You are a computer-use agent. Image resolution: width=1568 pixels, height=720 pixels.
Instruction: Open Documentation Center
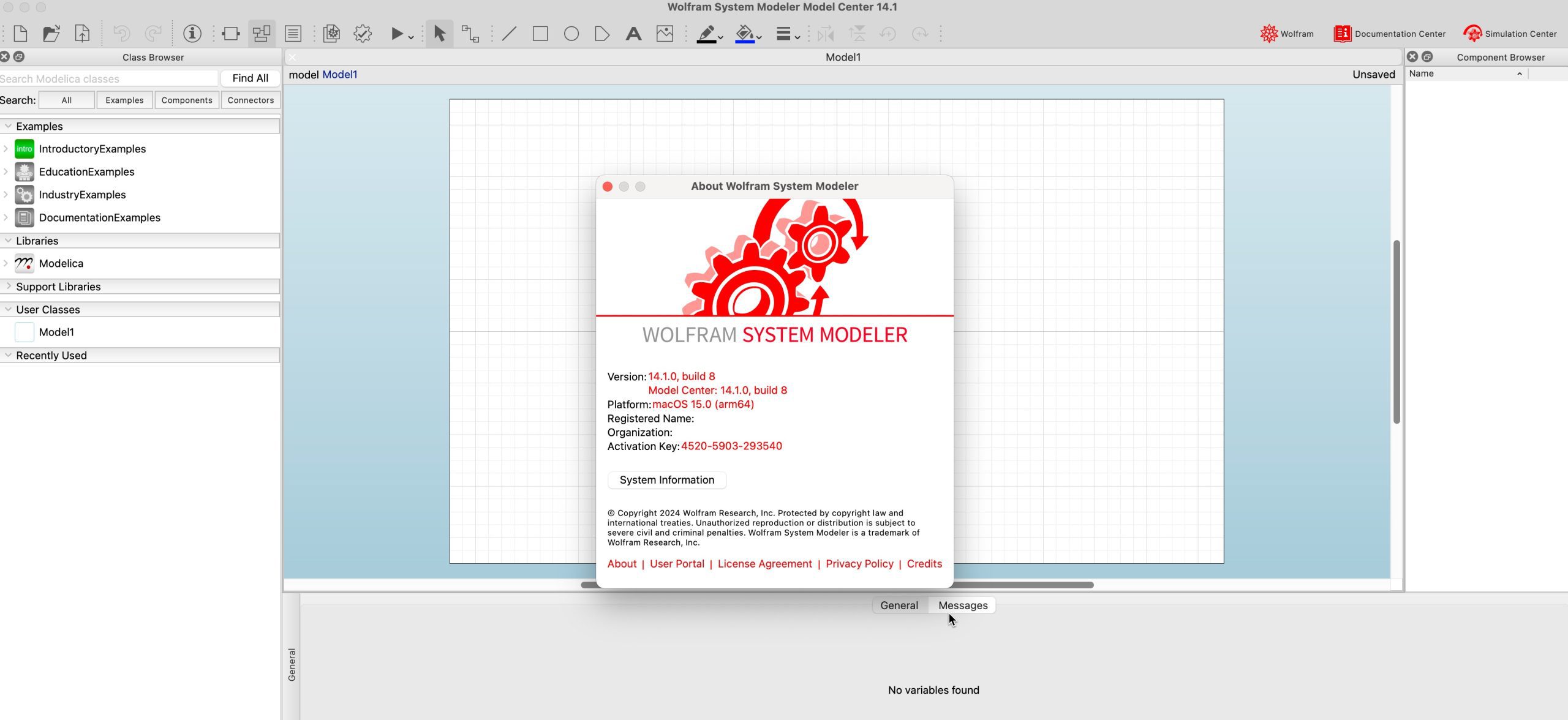tap(1389, 34)
